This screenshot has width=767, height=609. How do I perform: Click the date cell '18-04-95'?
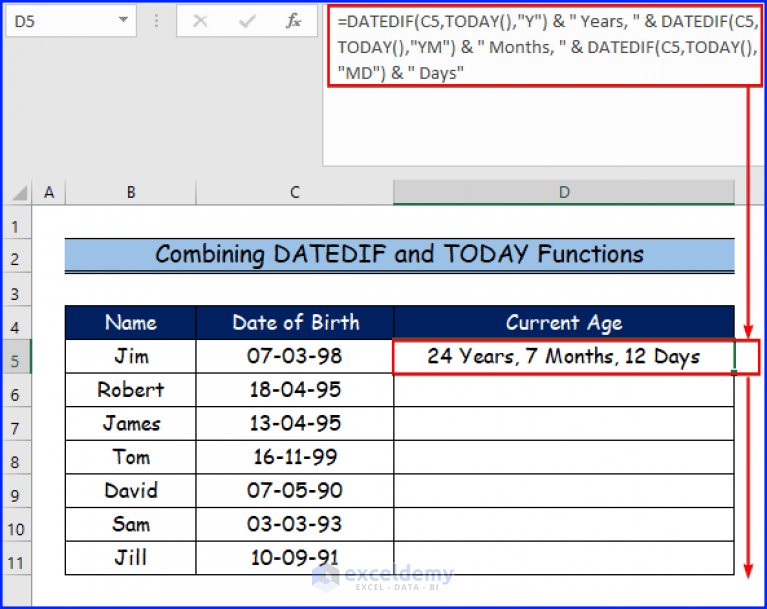click(x=294, y=390)
